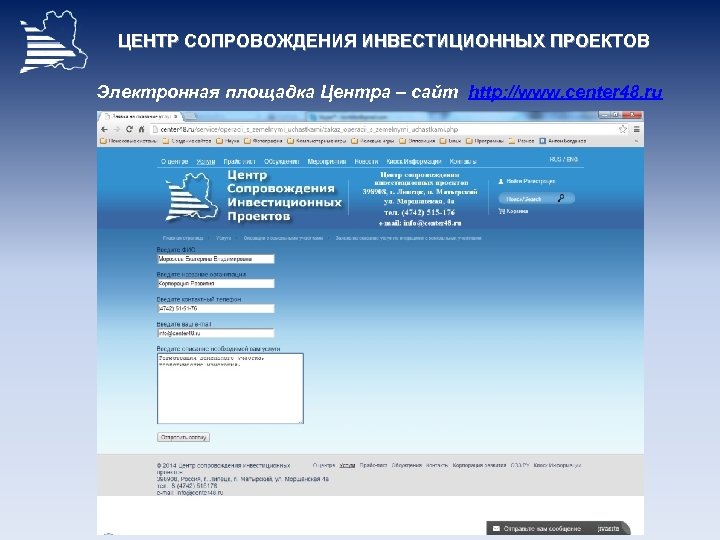The height and width of the screenshot is (540, 720).
Task: Focus the e-mail input field
Action: click(x=216, y=333)
